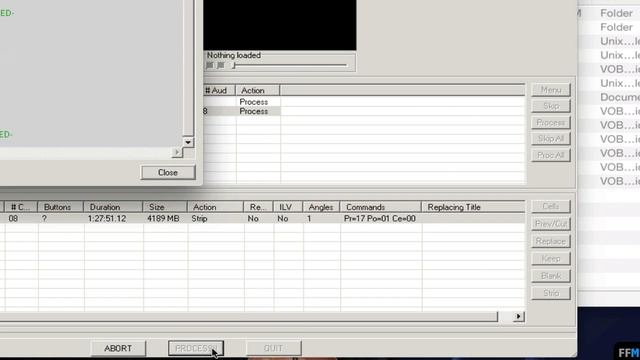
Task: Click 'Strip' action cell in lower table
Action: coord(200,218)
